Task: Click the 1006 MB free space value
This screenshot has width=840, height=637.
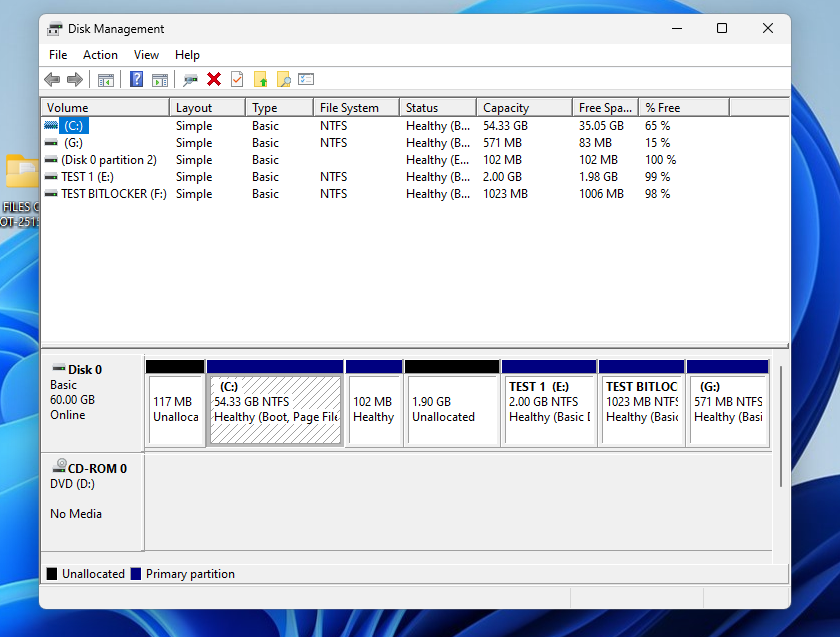Action: point(601,194)
